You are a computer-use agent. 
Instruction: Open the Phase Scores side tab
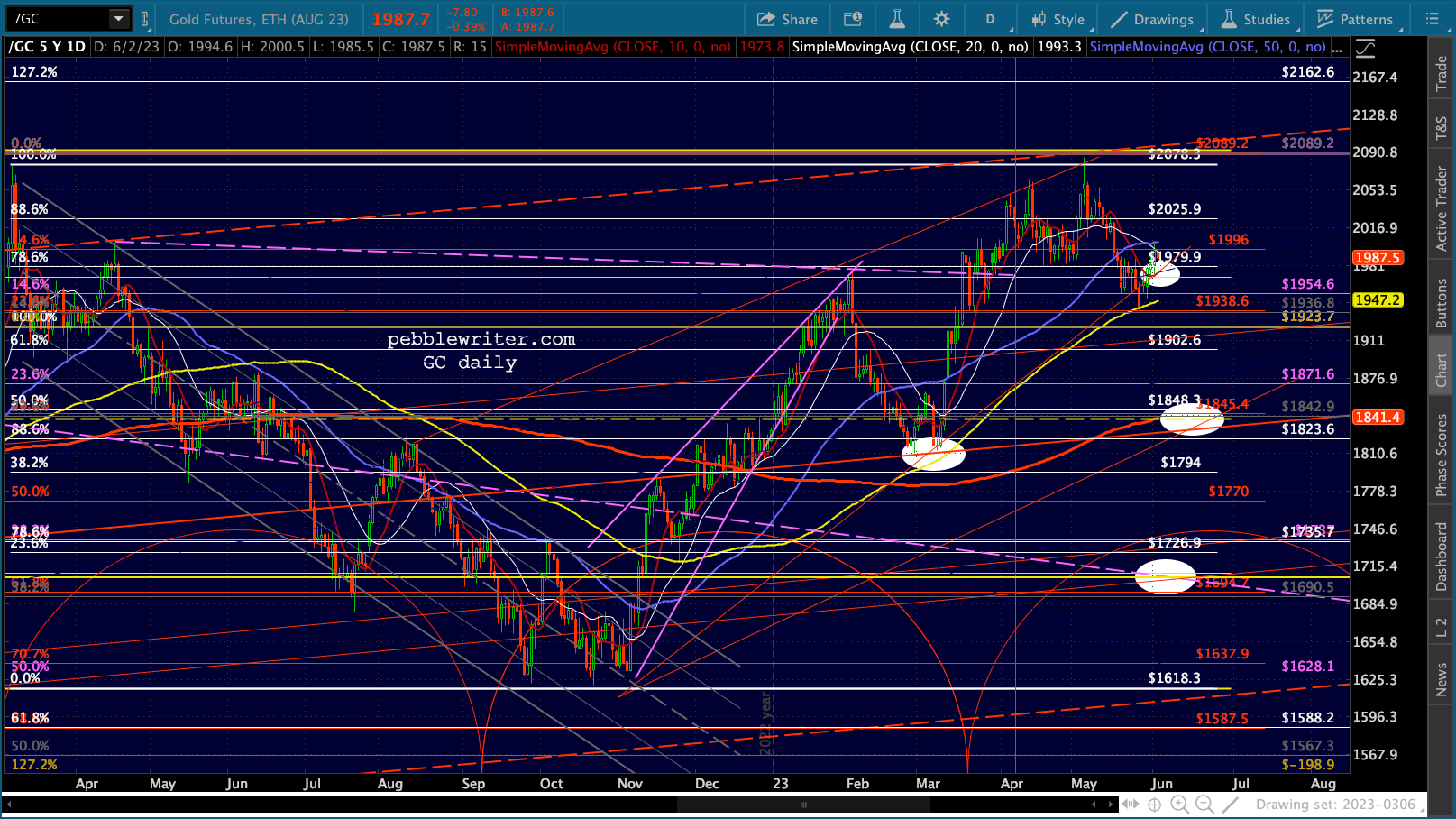(1441, 456)
